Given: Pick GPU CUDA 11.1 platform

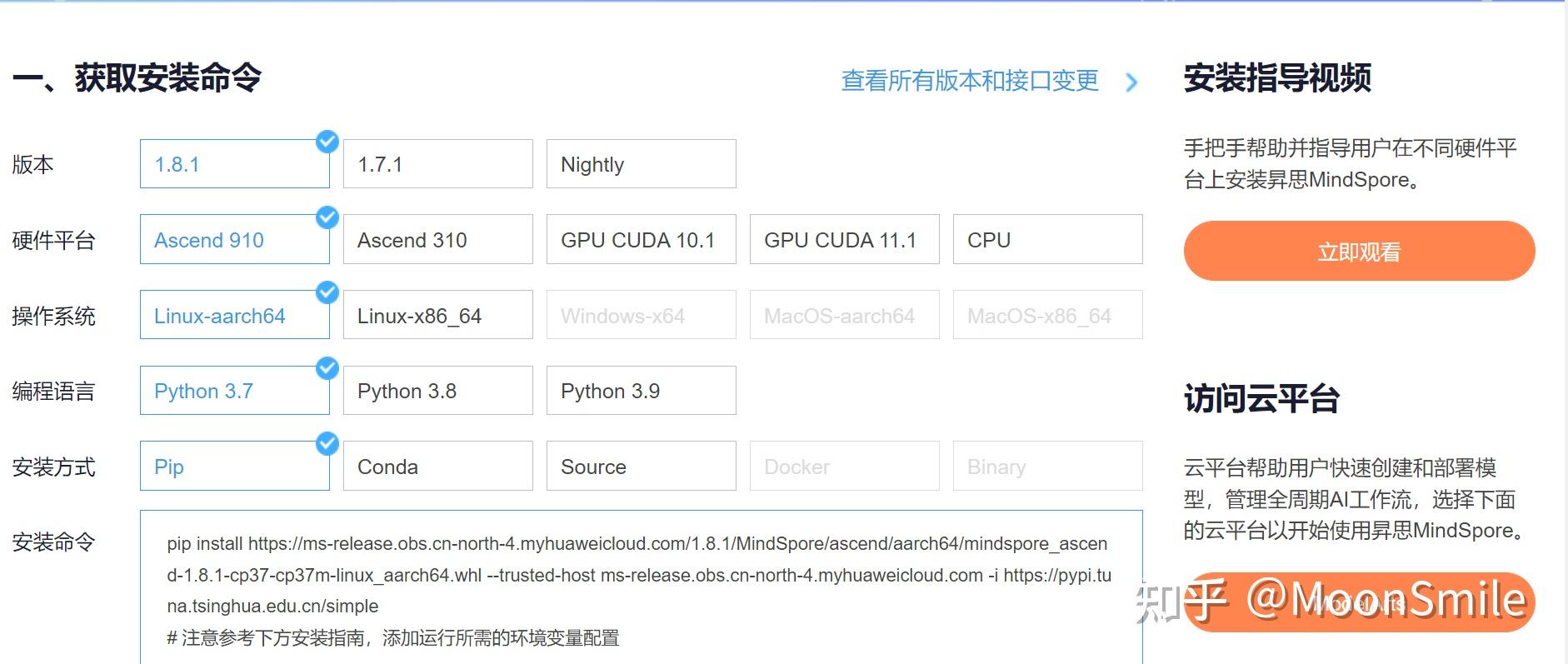Looking at the screenshot, I should pyautogui.click(x=844, y=240).
